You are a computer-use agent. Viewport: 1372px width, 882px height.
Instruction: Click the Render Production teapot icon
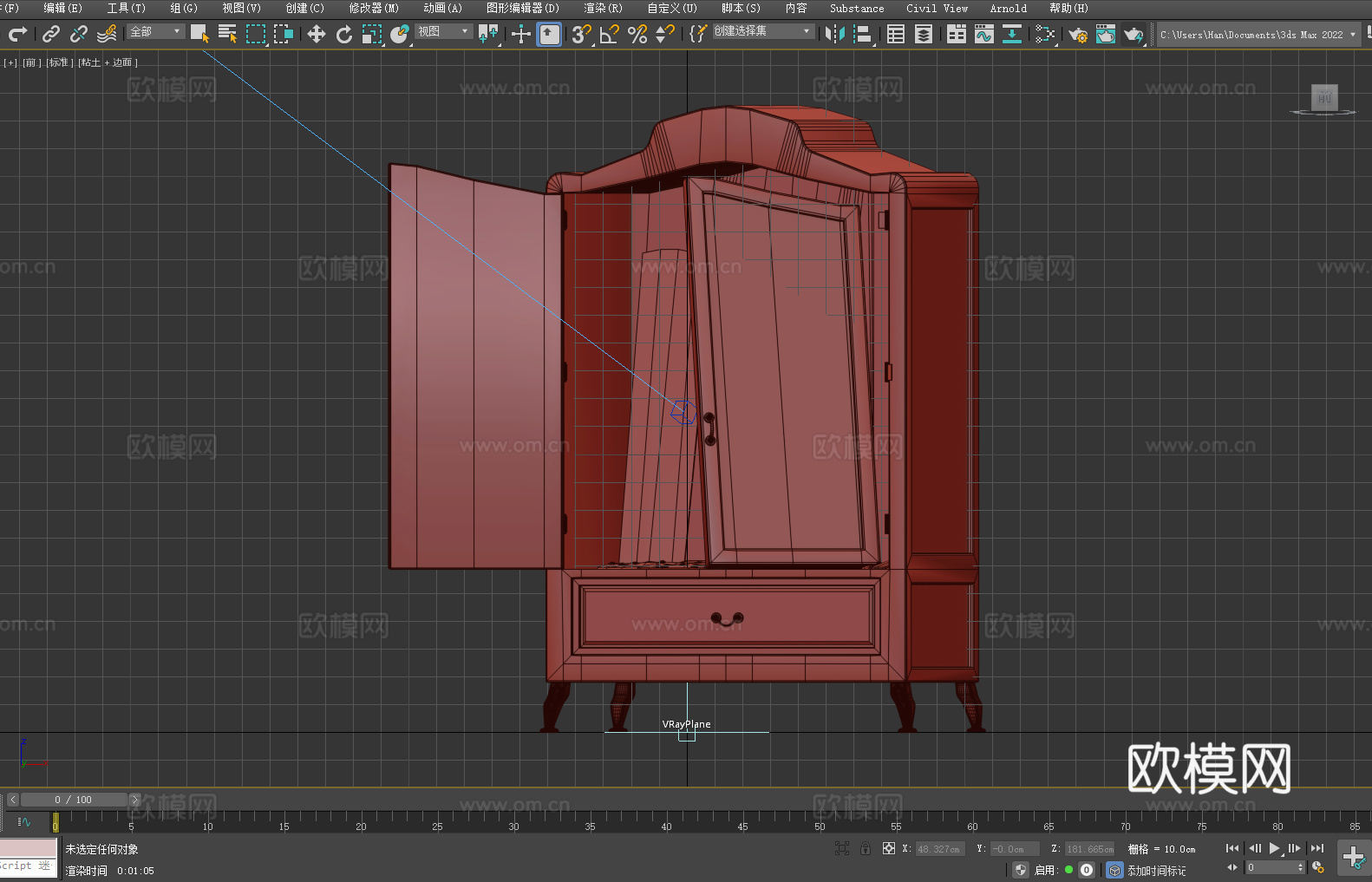pyautogui.click(x=1134, y=34)
